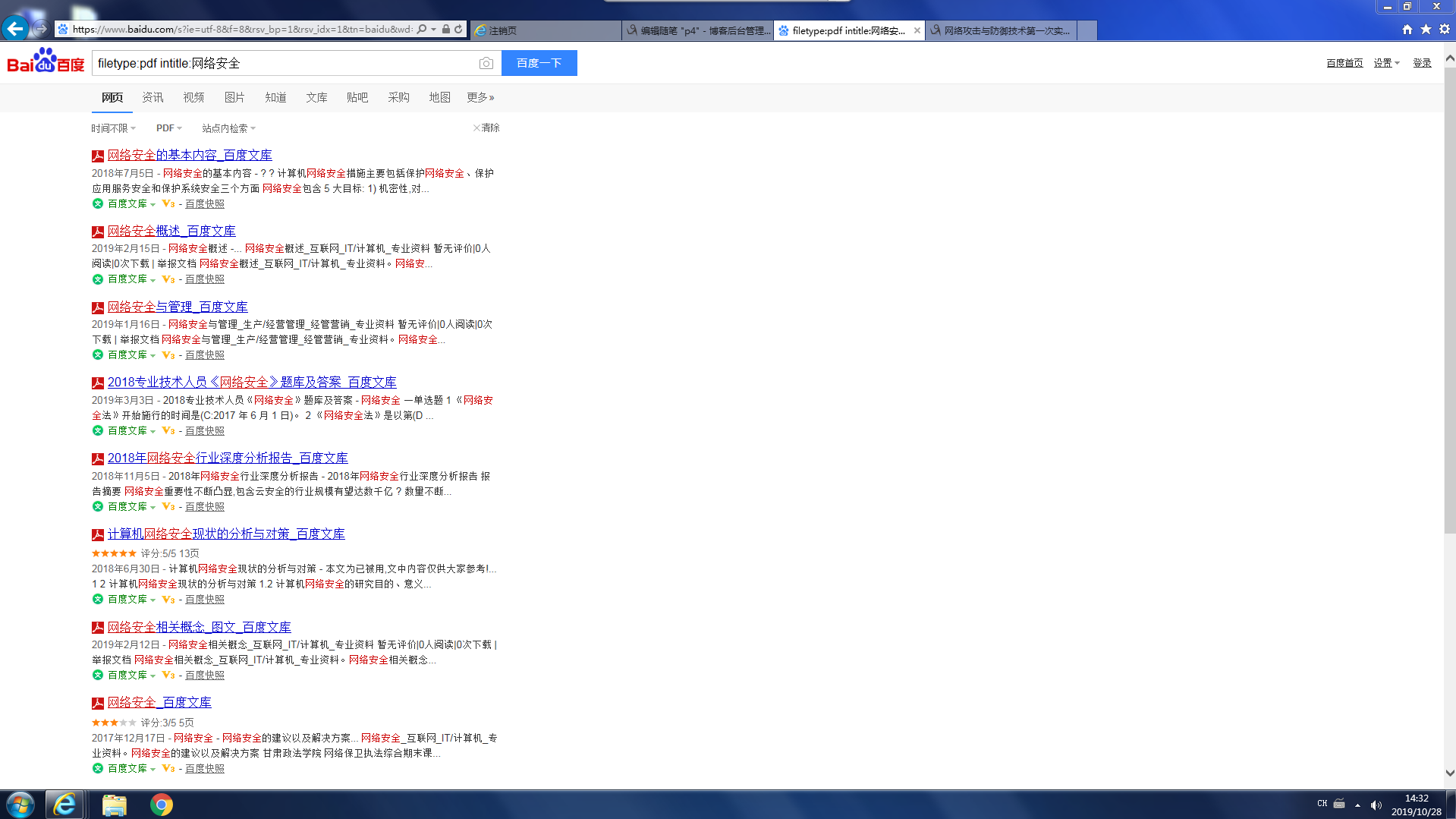
Task: Open File Explorer from the taskbar
Action: point(114,805)
